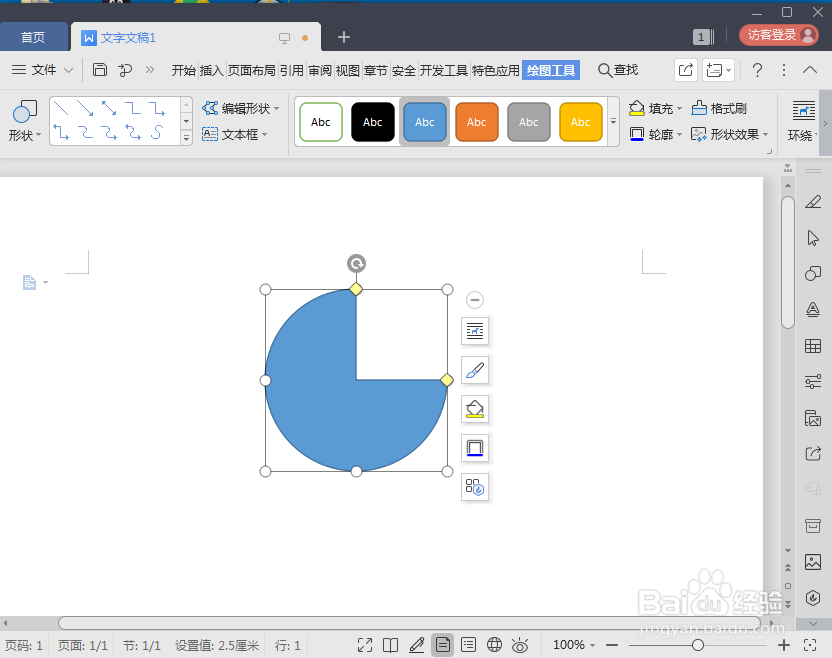This screenshot has height=658, width=832.
Task: Switch to writing mode pen view
Action: (417, 645)
